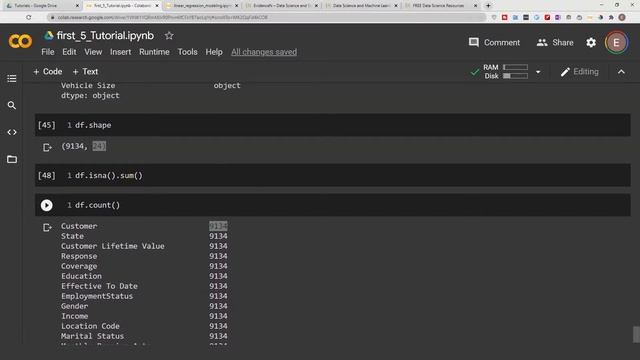The image size is (640, 360).
Task: Open the find and replace search icon in the left sidebar
Action: click(x=12, y=105)
